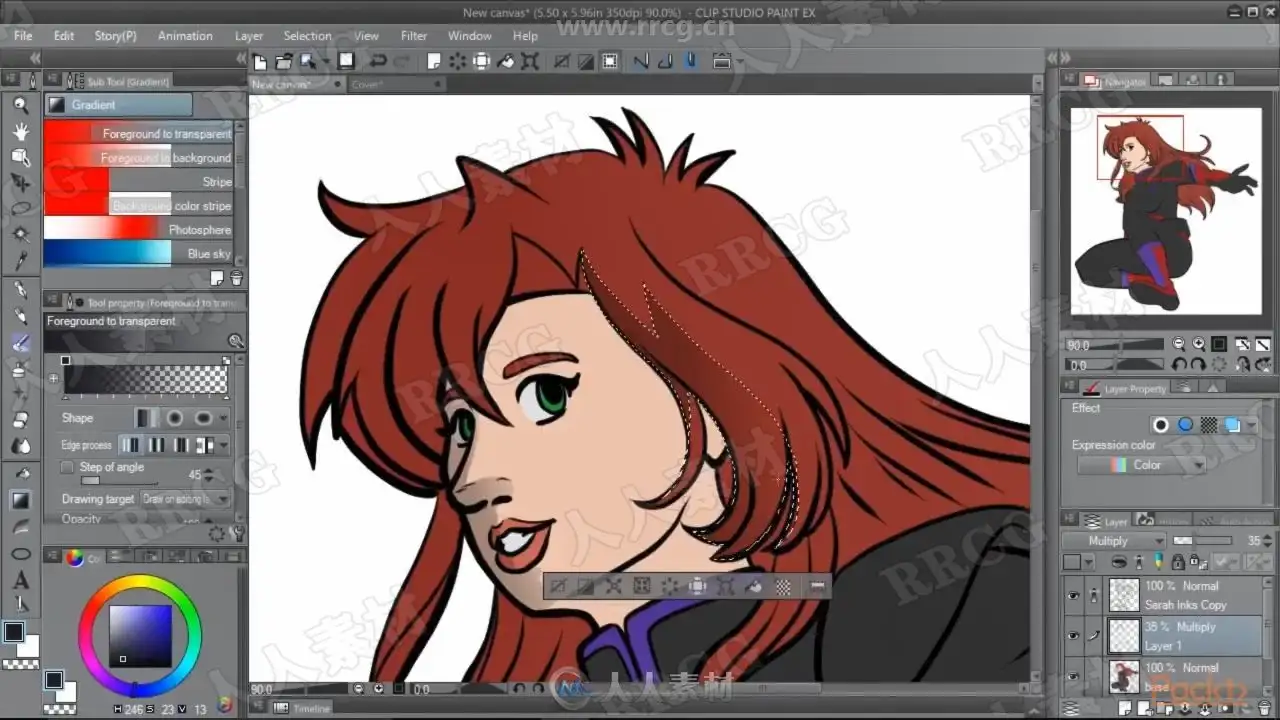The image size is (1280, 720).
Task: Select the Pen tool
Action: pyautogui.click(x=20, y=290)
